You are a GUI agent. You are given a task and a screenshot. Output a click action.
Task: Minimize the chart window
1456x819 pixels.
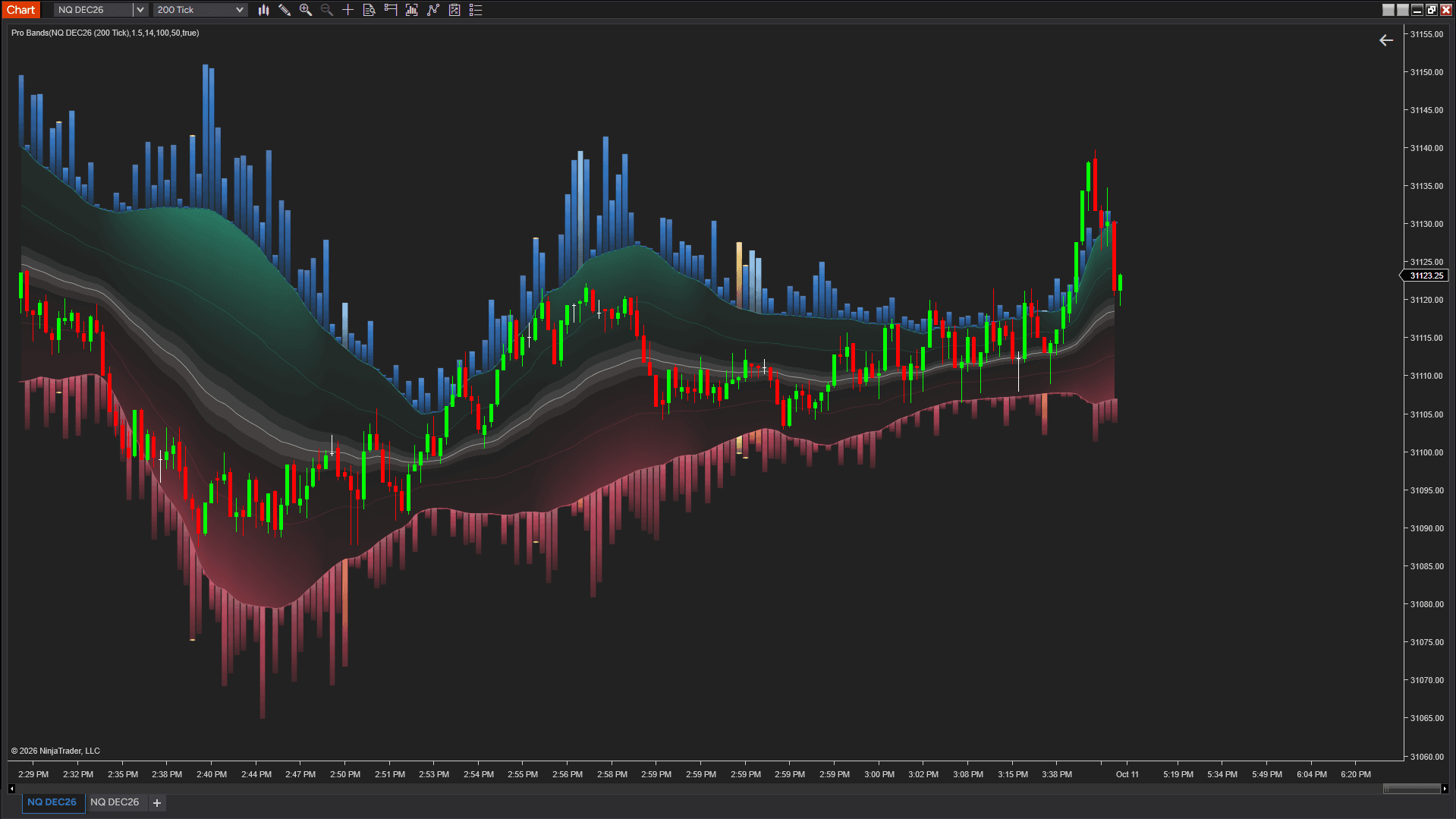tap(1417, 10)
